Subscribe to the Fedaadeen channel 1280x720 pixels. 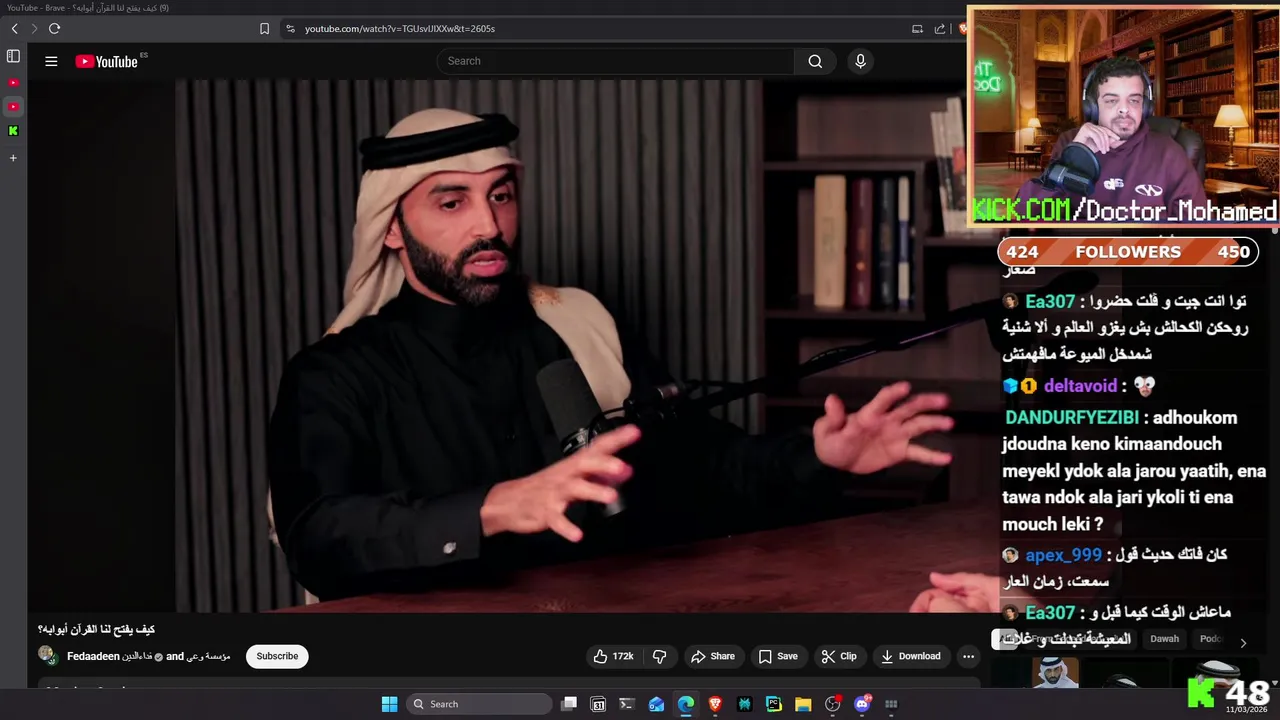(x=277, y=656)
